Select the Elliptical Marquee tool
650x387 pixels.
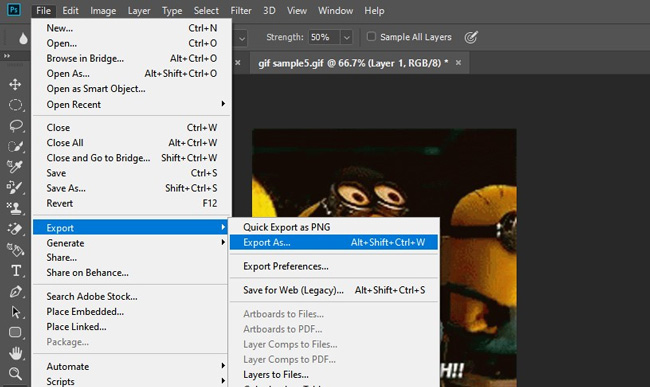[15, 105]
